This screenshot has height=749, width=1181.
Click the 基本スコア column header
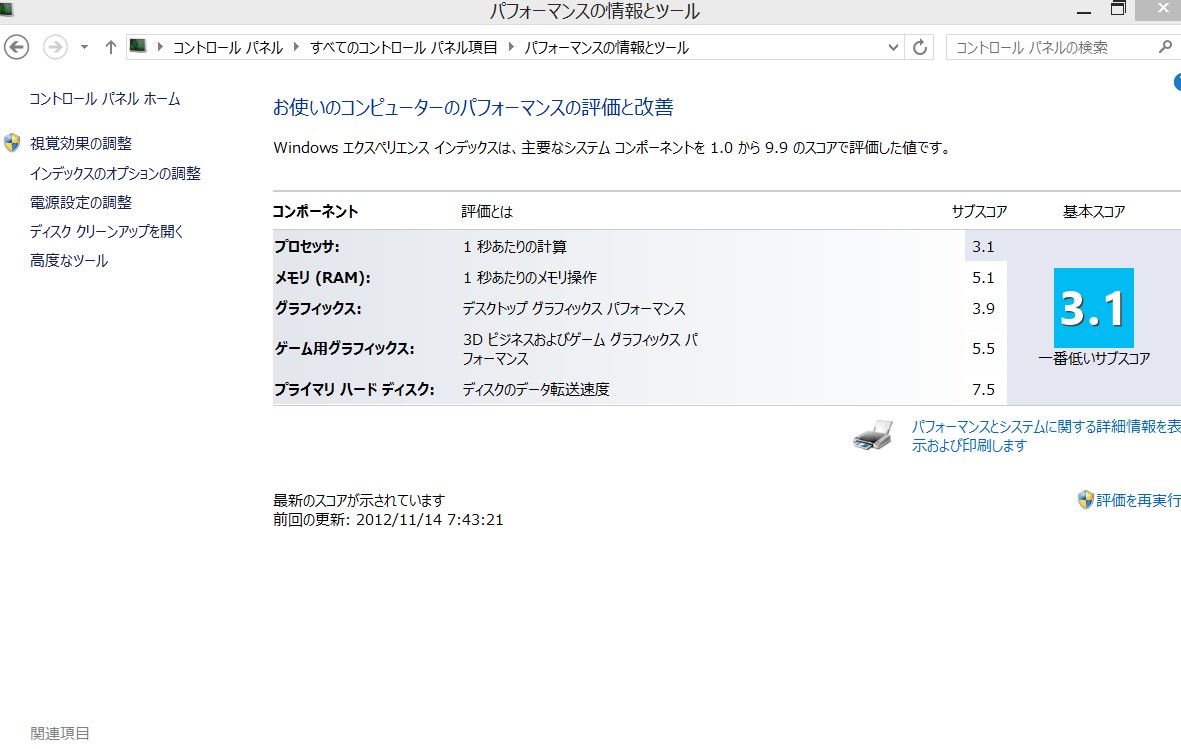pos(1094,212)
